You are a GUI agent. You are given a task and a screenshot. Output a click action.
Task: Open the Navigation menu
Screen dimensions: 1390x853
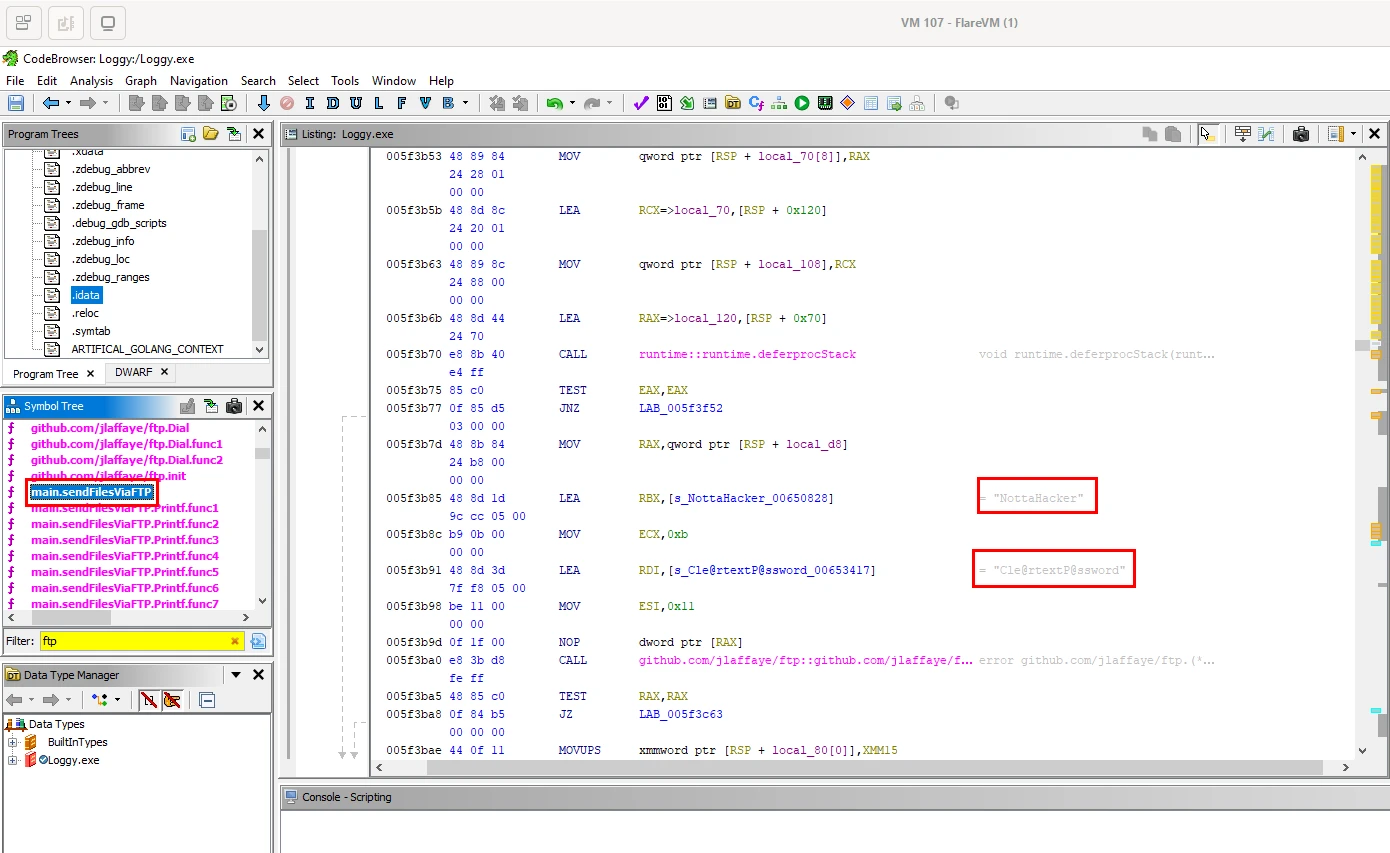pyautogui.click(x=199, y=81)
